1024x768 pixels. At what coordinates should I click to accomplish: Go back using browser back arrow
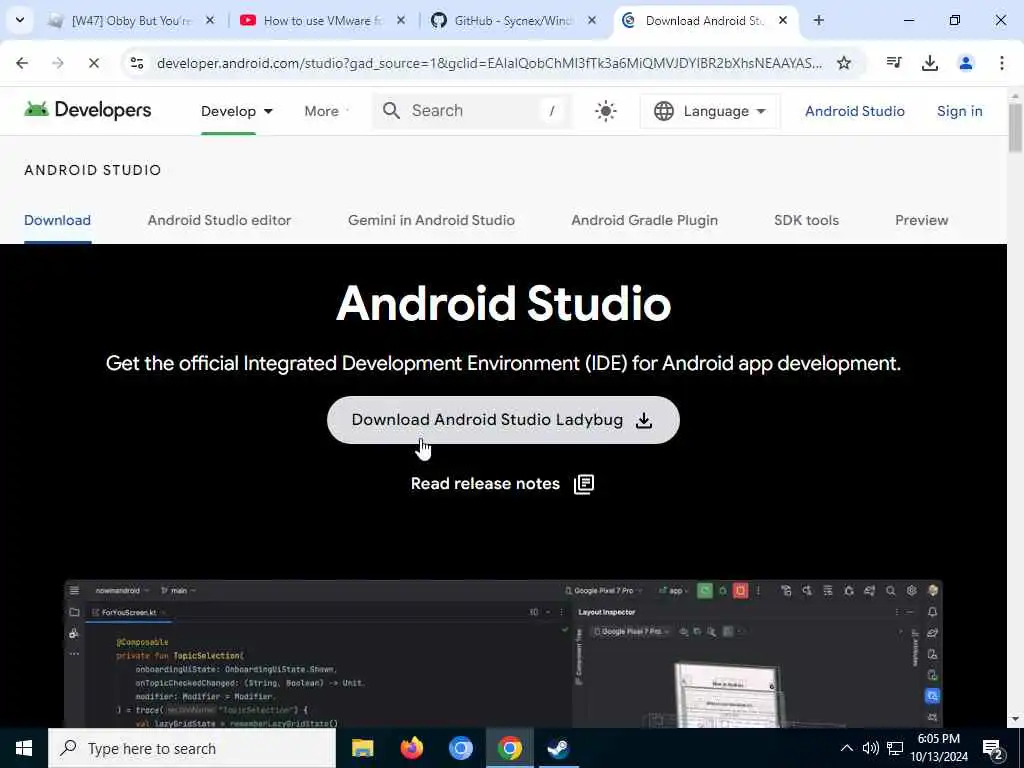coord(22,63)
